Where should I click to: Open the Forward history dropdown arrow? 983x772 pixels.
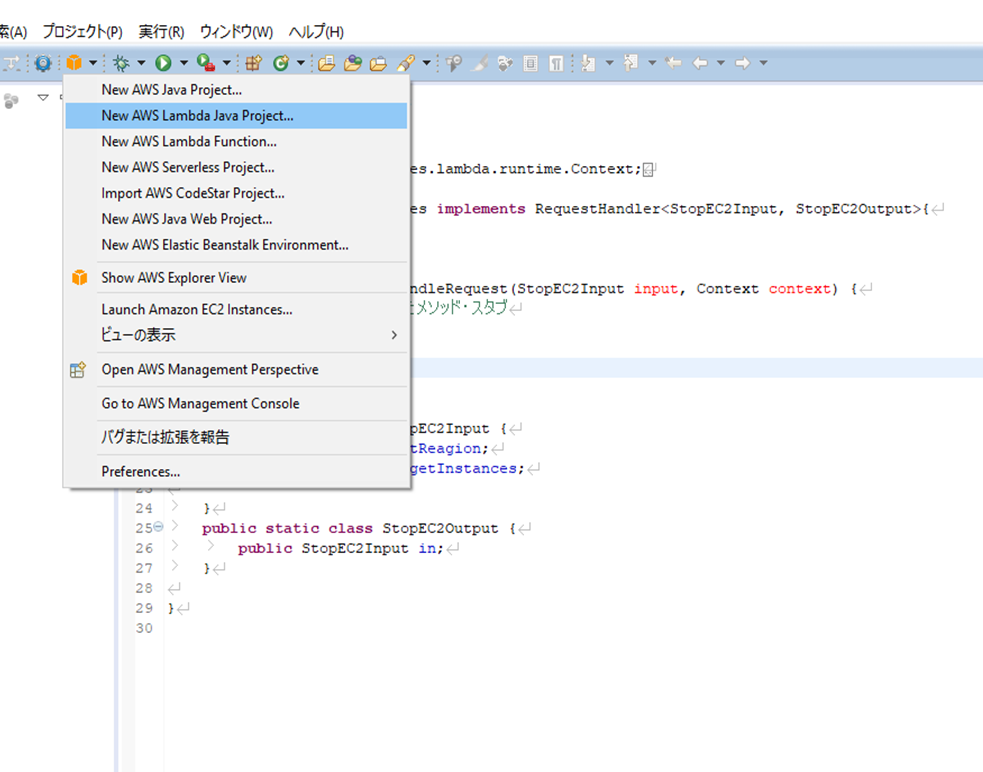click(764, 63)
